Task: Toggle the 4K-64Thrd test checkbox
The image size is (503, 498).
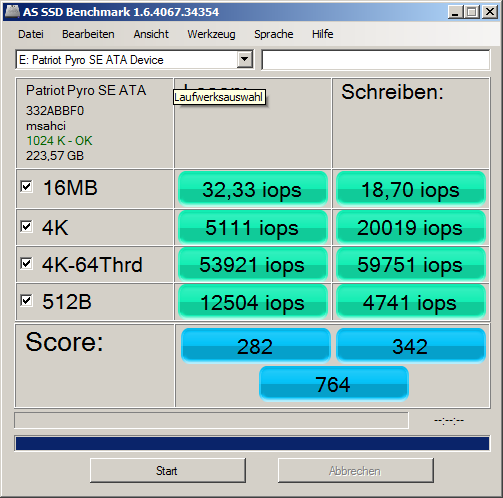Action: [x=26, y=264]
